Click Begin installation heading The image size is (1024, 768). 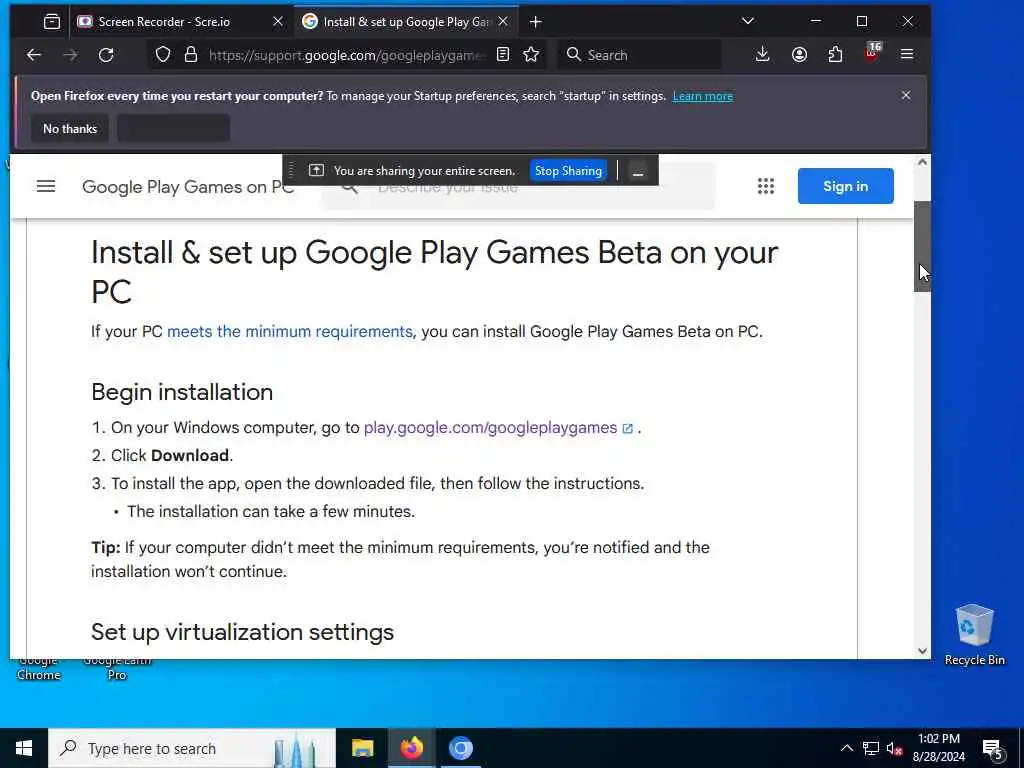[x=182, y=392]
